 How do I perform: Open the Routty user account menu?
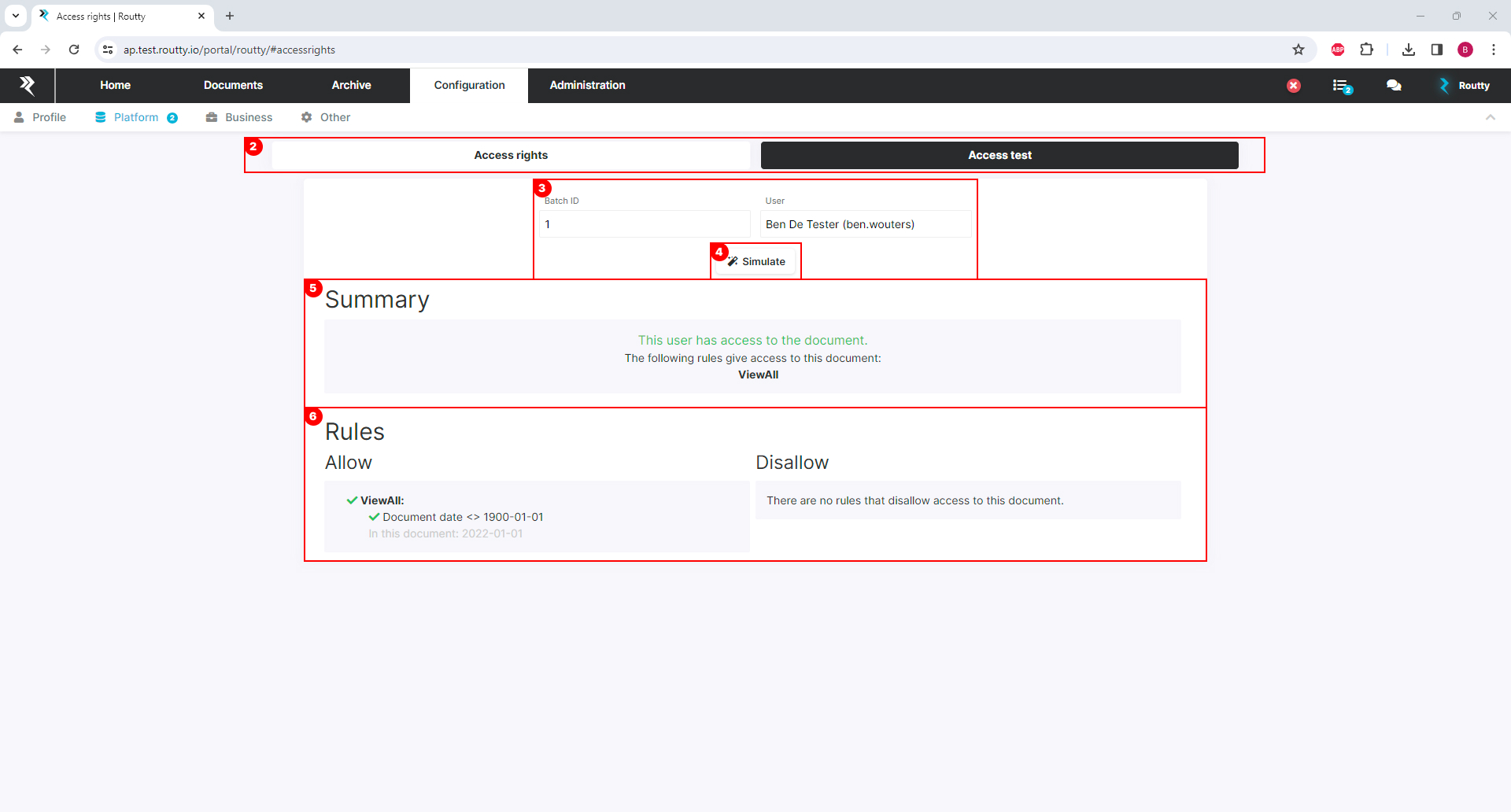tap(1465, 86)
